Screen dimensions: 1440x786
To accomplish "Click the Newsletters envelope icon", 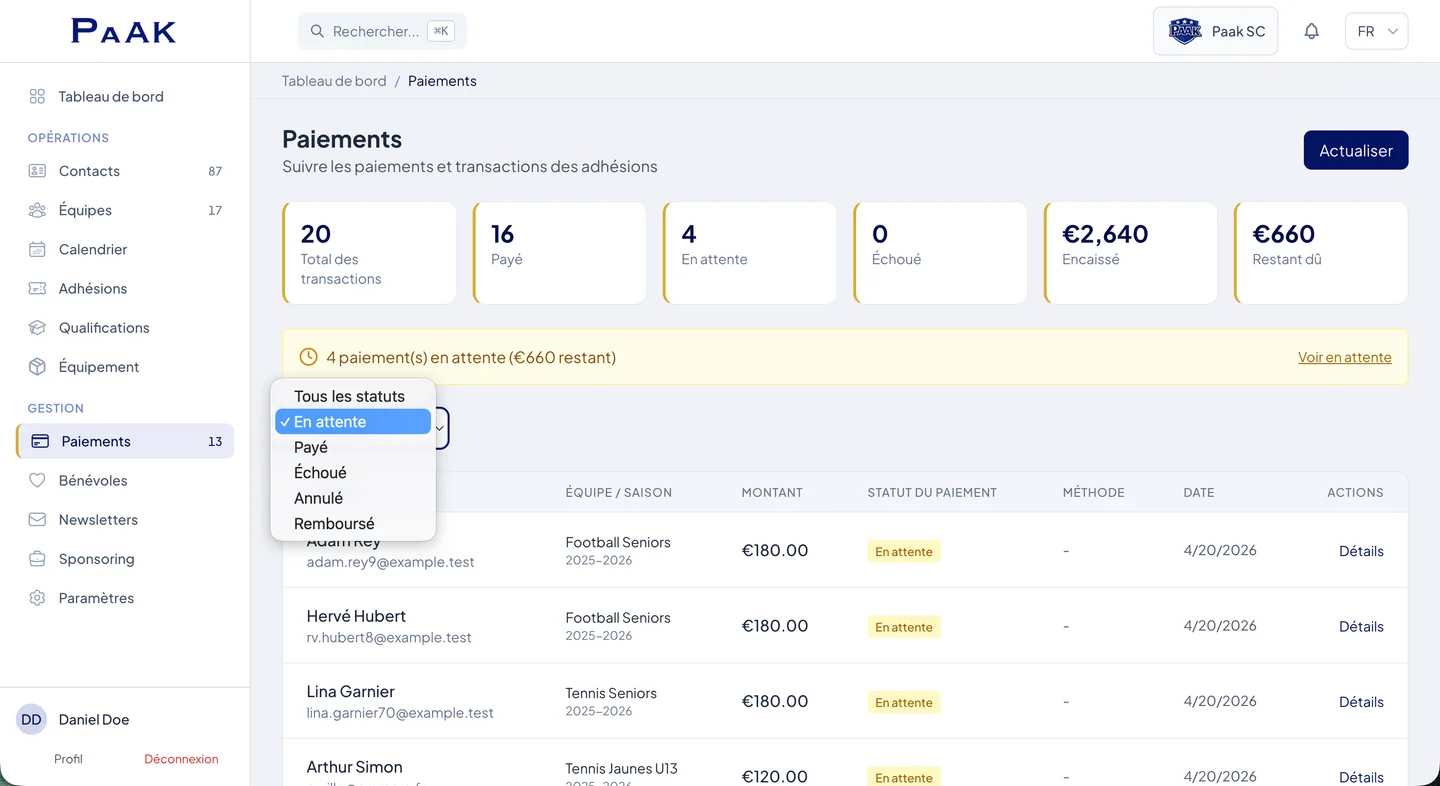I will [x=37, y=520].
